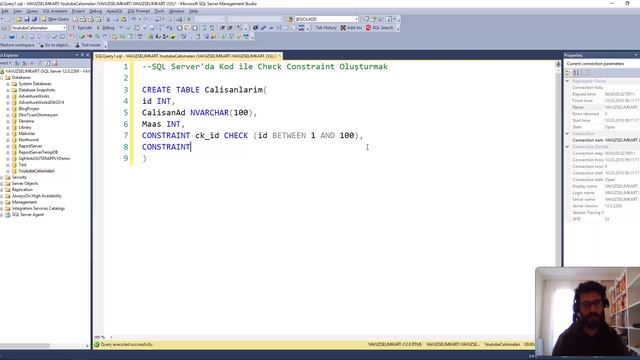This screenshot has height=360, width=640.
Task: Expand the YoutubeCalismalari database node
Action: [8, 171]
